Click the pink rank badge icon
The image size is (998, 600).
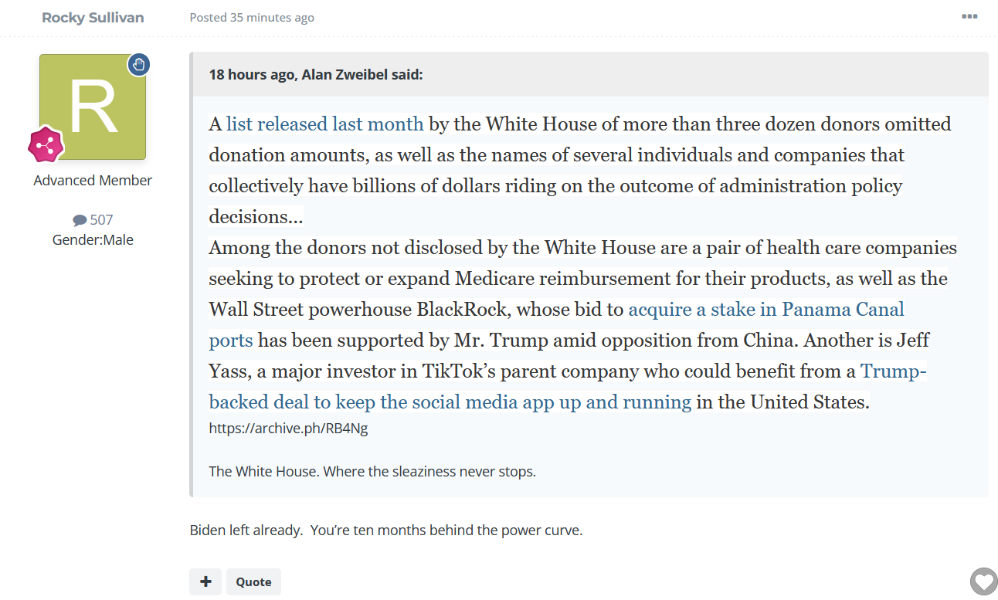(45, 146)
